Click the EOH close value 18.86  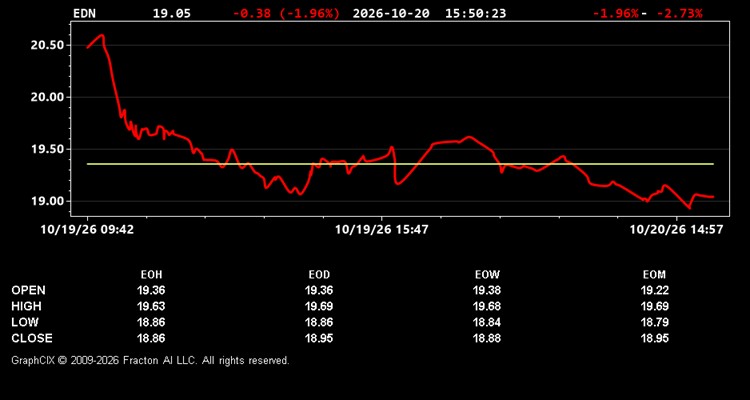[x=151, y=338]
